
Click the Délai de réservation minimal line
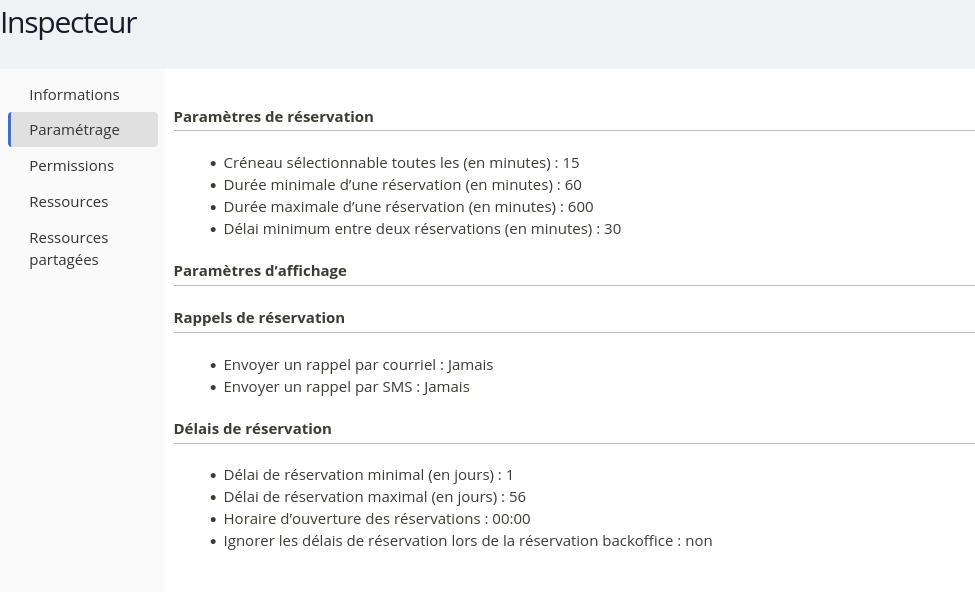click(x=368, y=474)
